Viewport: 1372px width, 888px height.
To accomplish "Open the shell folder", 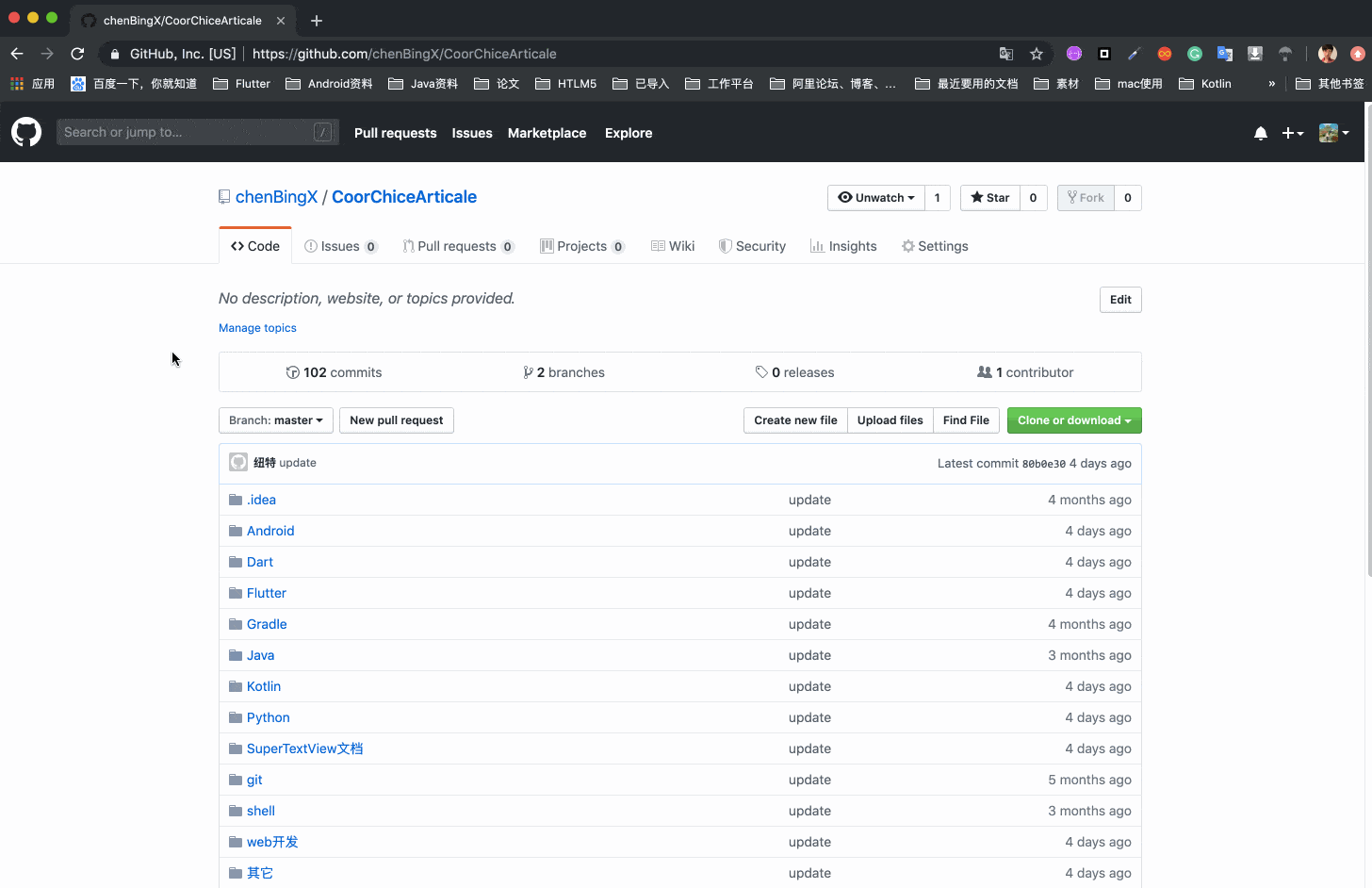I will (x=261, y=811).
